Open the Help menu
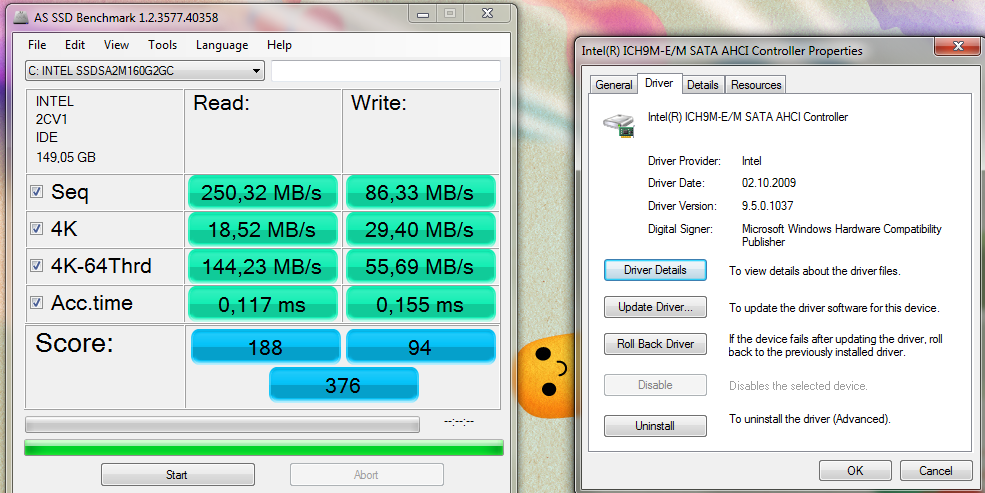Screen dimensions: 985x493 [x=279, y=45]
